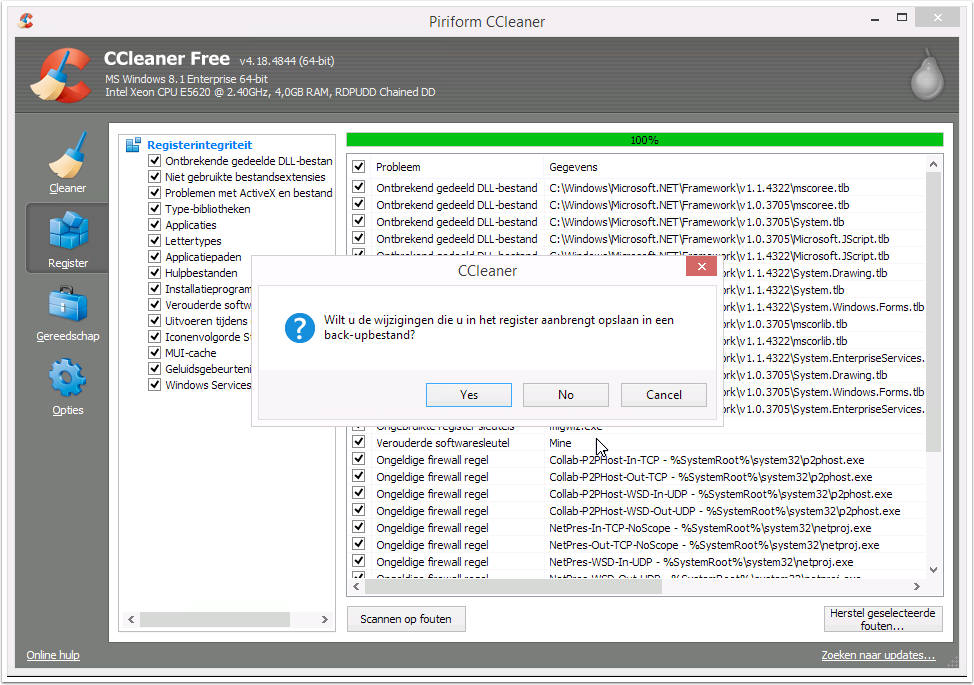Click the category panel horizontal scrollbar thumb

click(x=215, y=619)
